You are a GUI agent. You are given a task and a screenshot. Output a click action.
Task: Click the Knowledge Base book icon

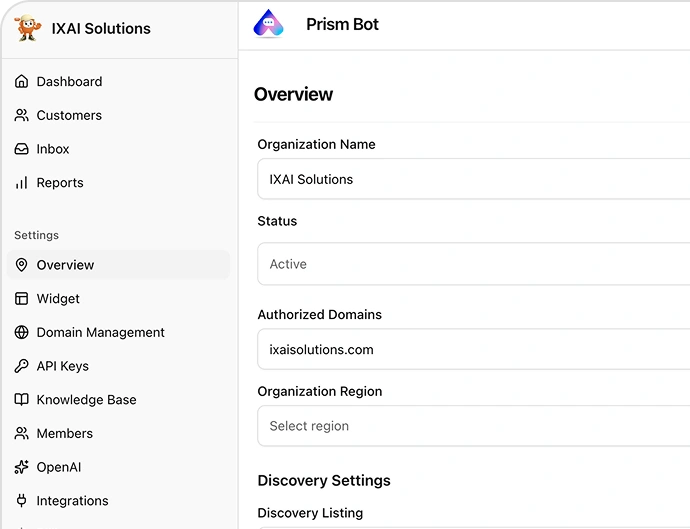point(21,399)
